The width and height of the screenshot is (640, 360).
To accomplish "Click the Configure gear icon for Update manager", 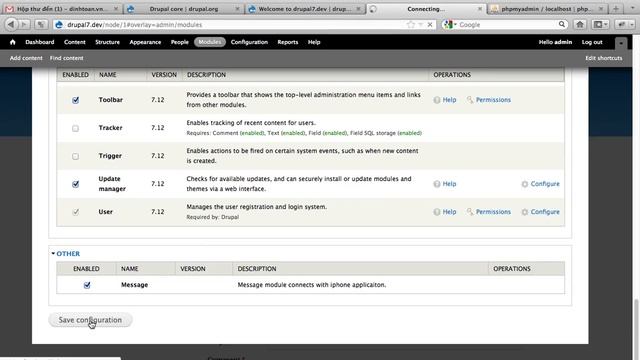I will (x=525, y=184).
